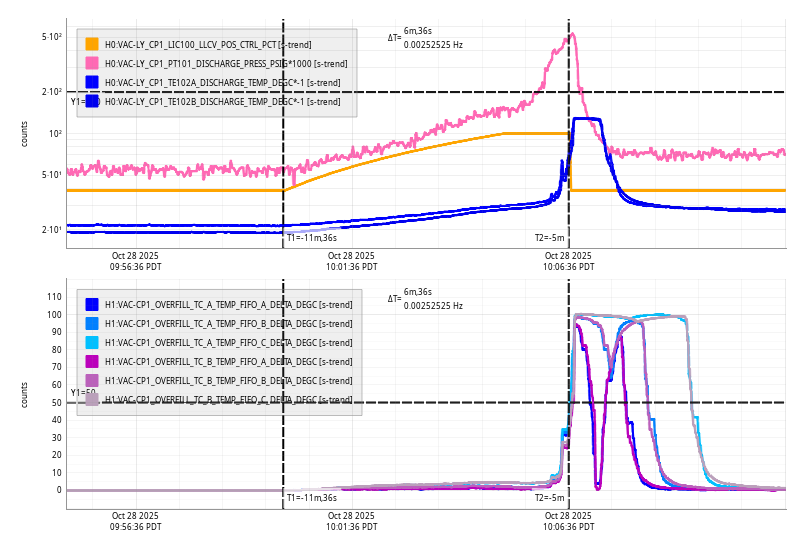Toggle the H0:VAC-LY_CP1_PT101_DISCHARGE_PRESS trace label
The height and width of the screenshot is (551, 804).
(226, 63)
